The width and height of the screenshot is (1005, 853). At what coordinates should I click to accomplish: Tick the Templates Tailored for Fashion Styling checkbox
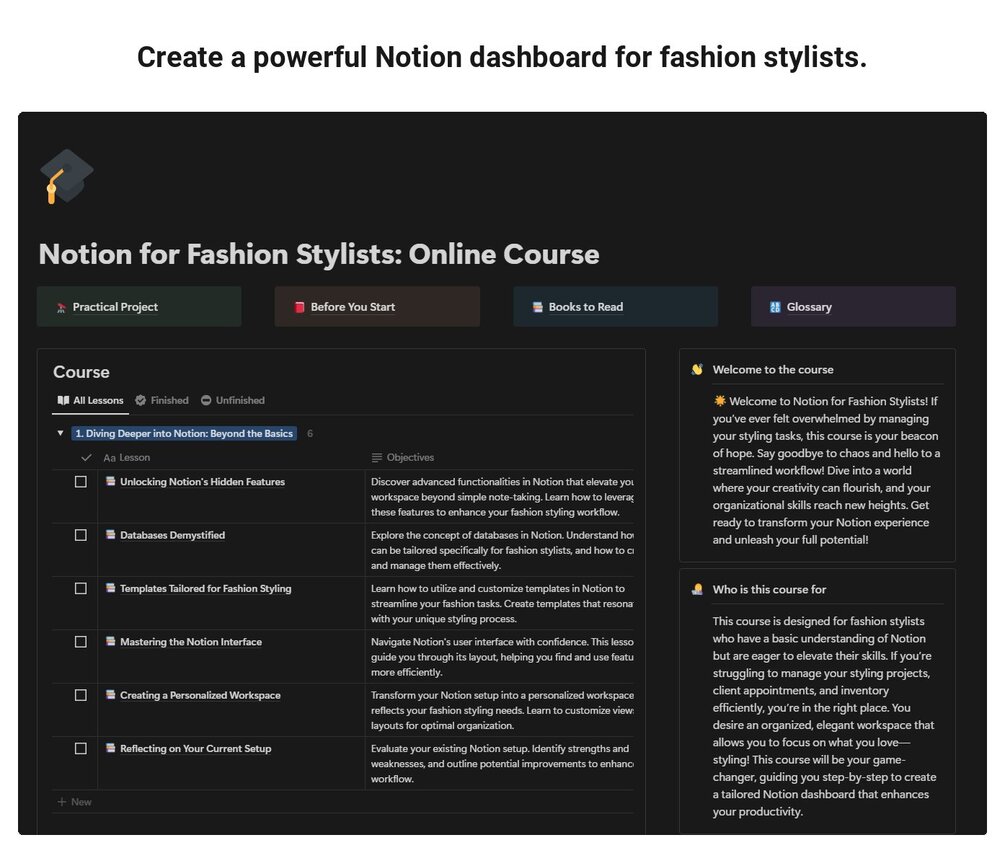(x=81, y=588)
